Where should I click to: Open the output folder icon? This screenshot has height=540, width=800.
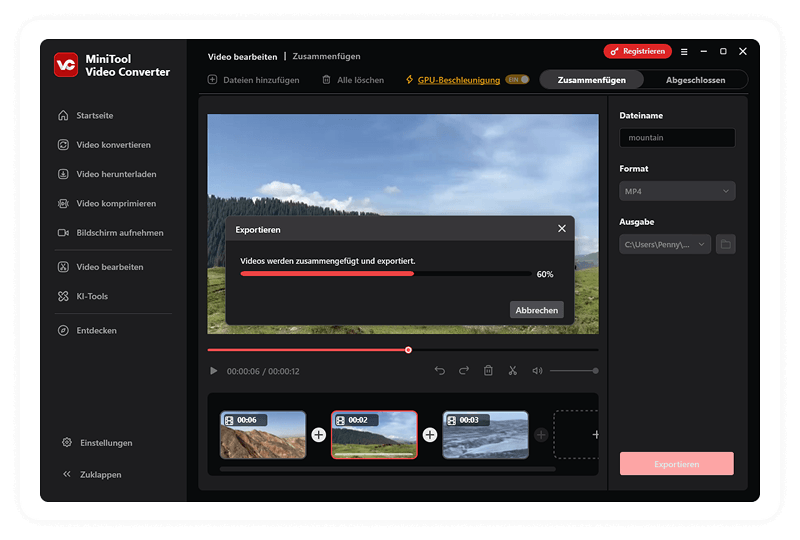click(x=726, y=244)
